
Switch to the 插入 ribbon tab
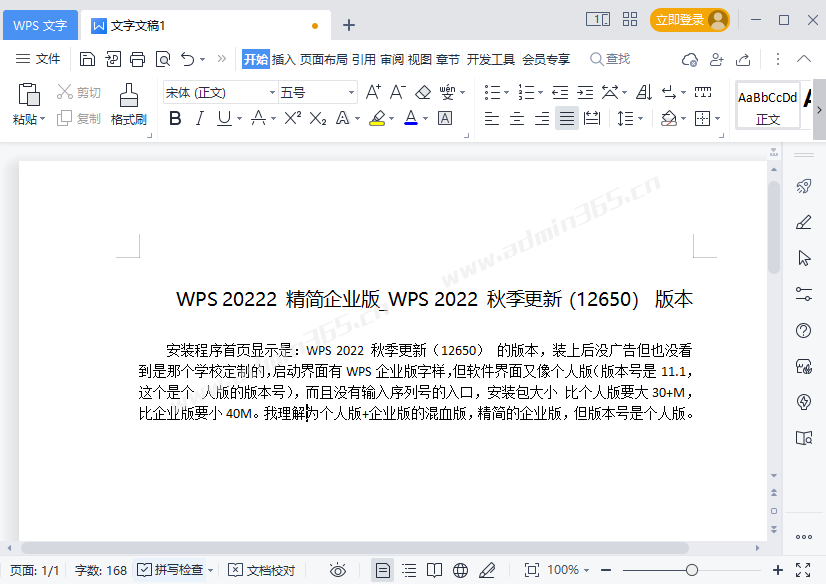(283, 60)
